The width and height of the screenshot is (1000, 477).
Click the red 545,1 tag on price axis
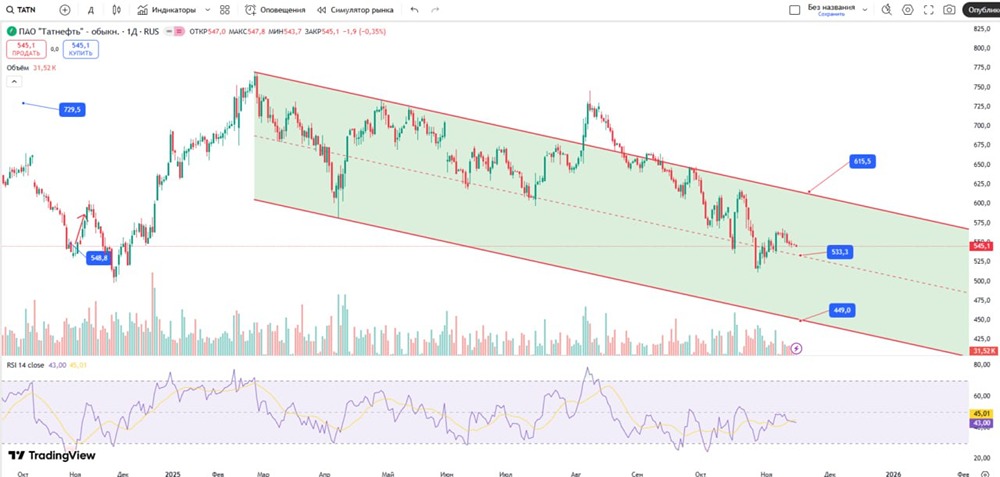pos(981,246)
